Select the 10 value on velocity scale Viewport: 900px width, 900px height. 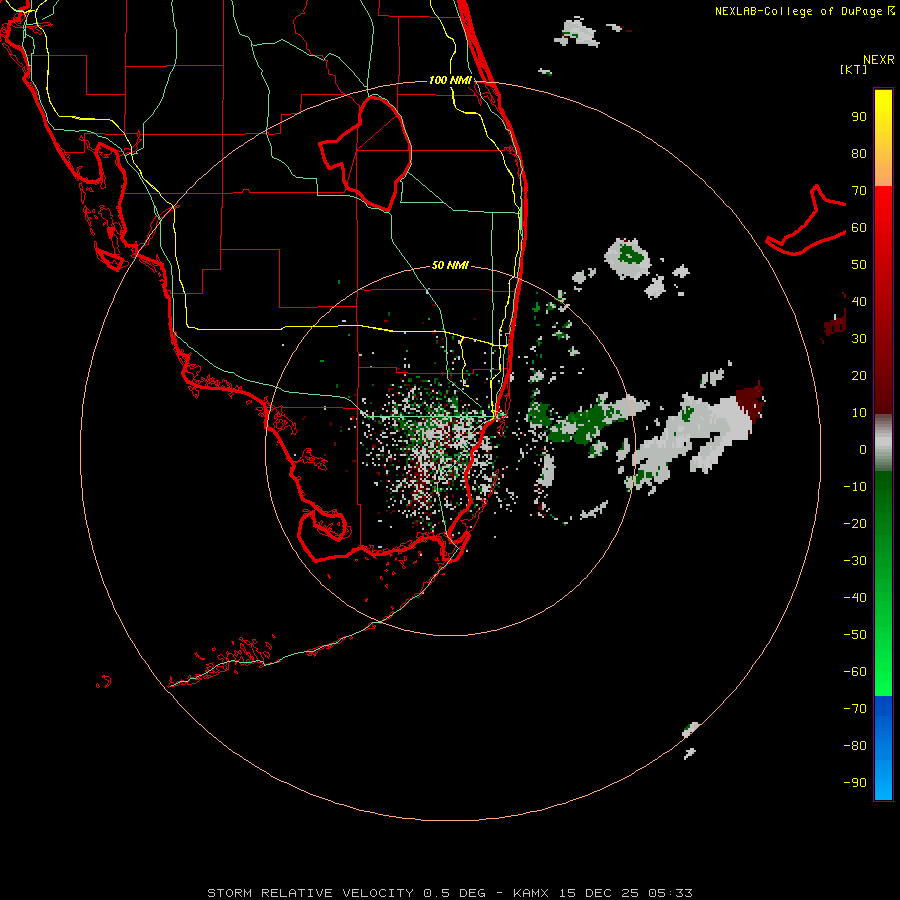(x=859, y=413)
